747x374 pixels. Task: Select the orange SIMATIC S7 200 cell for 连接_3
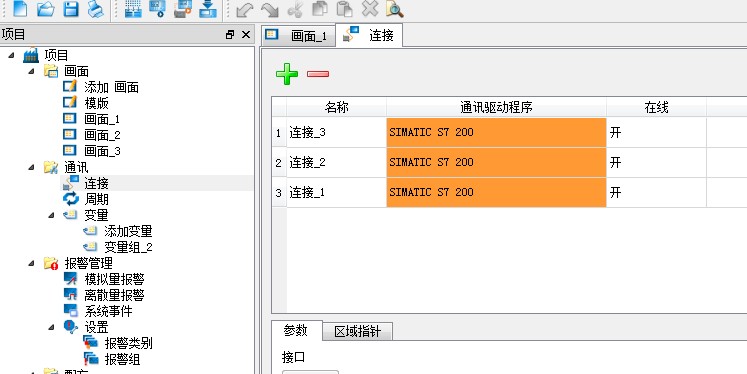496,132
